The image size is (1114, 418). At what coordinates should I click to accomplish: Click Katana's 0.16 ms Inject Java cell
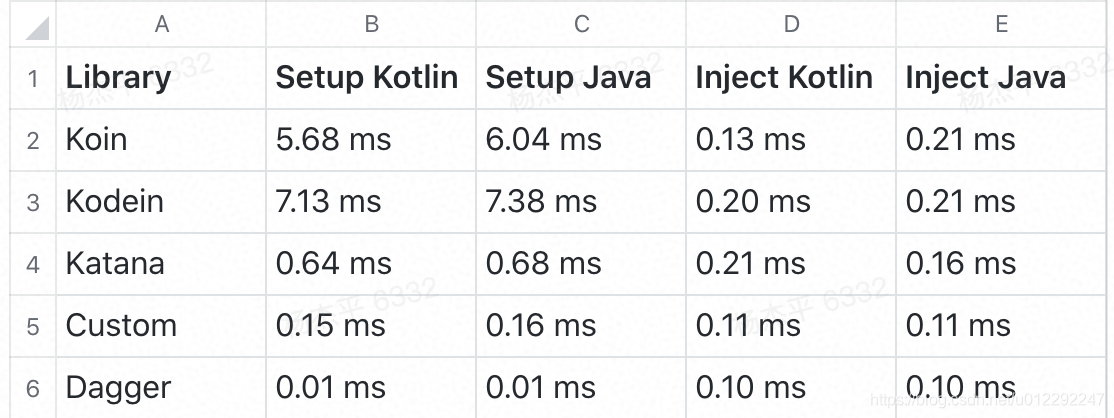click(1001, 264)
